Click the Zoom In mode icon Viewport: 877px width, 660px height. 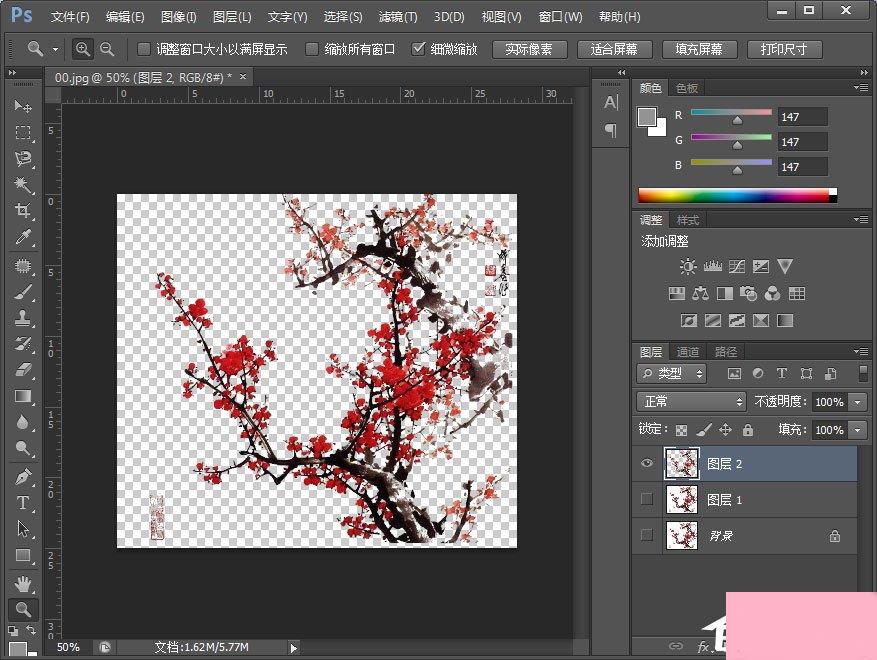click(x=83, y=49)
